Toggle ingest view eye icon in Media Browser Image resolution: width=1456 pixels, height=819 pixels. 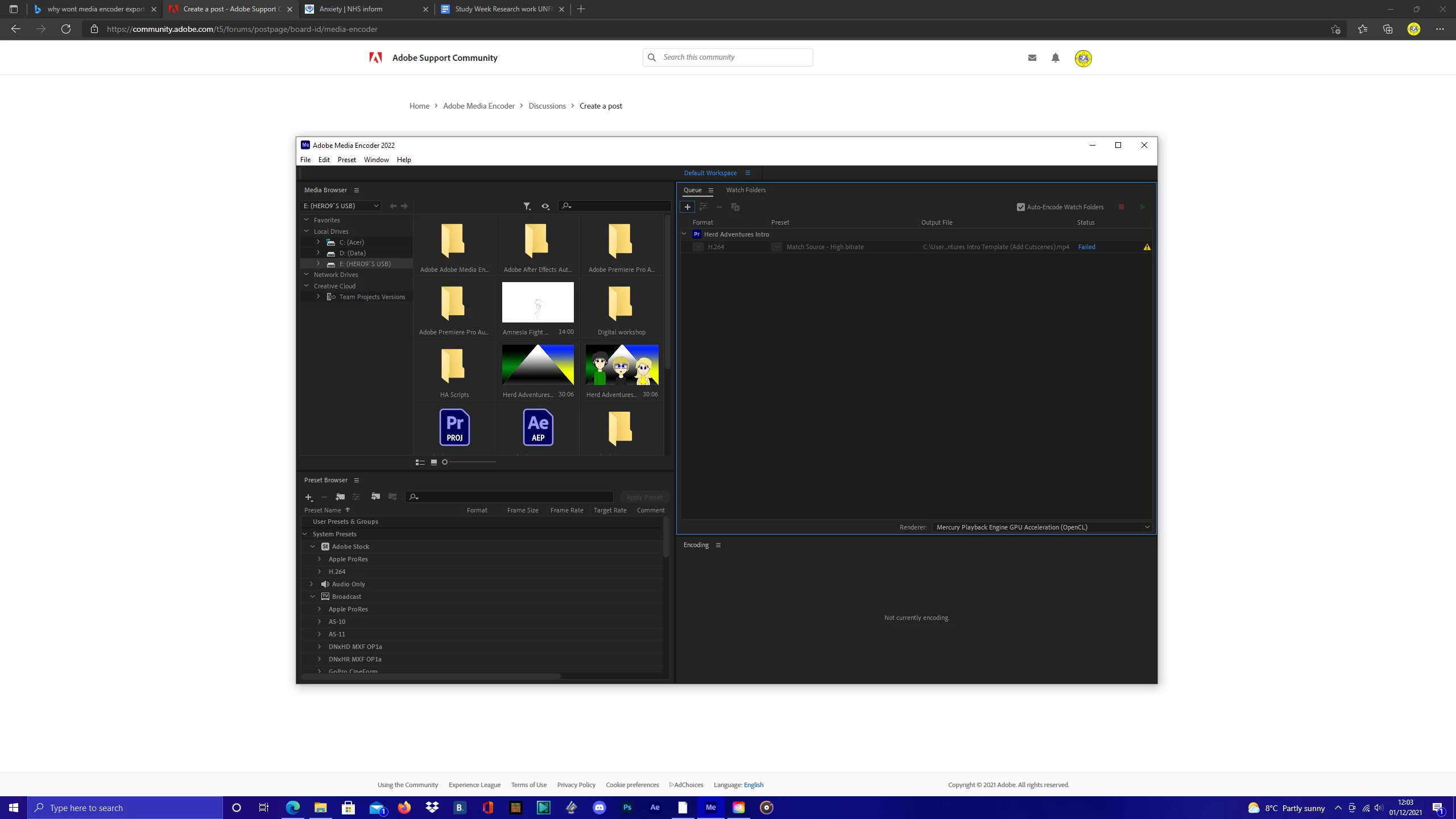click(545, 206)
